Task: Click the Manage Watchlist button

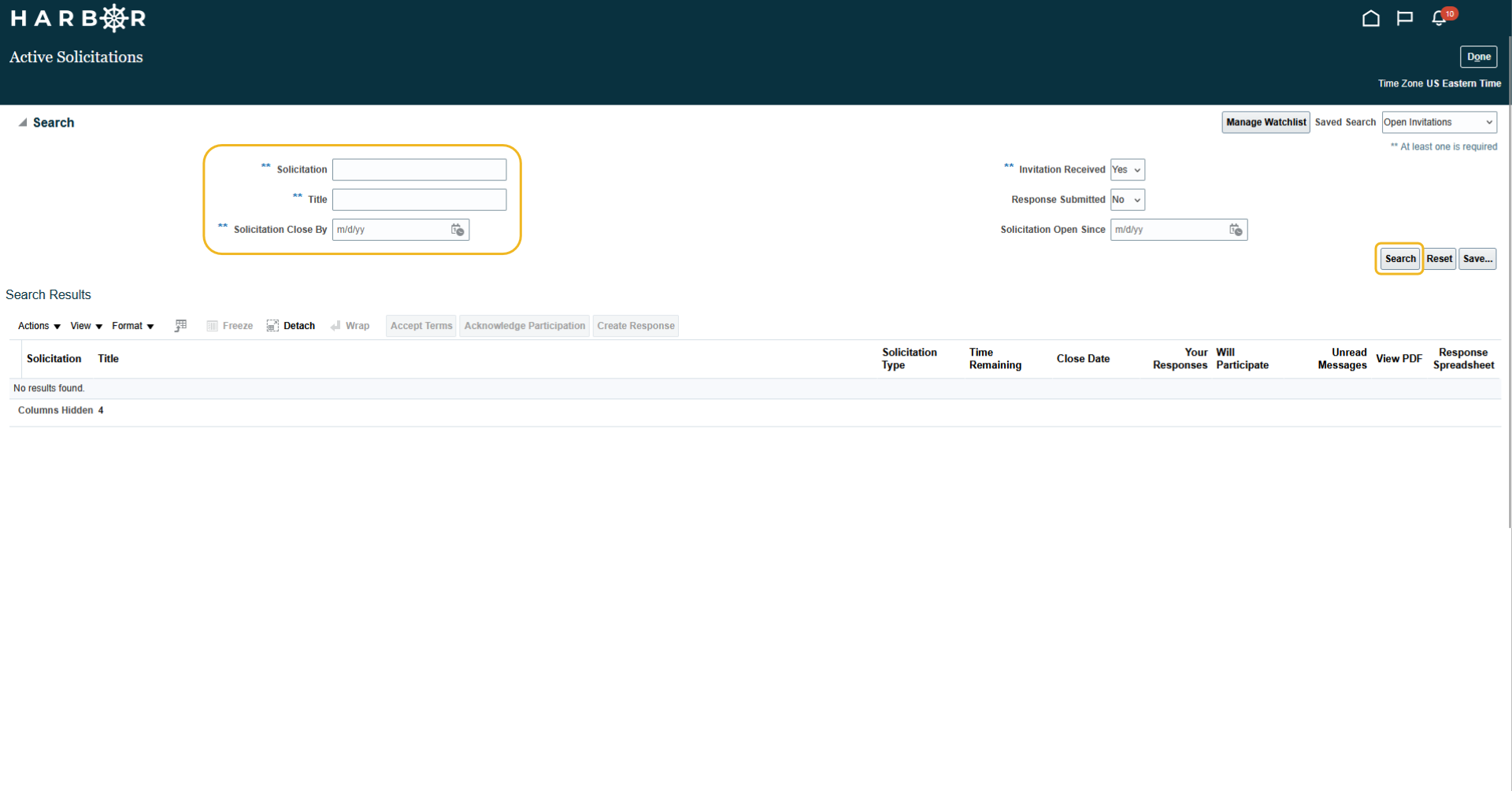Action: pyautogui.click(x=1266, y=122)
